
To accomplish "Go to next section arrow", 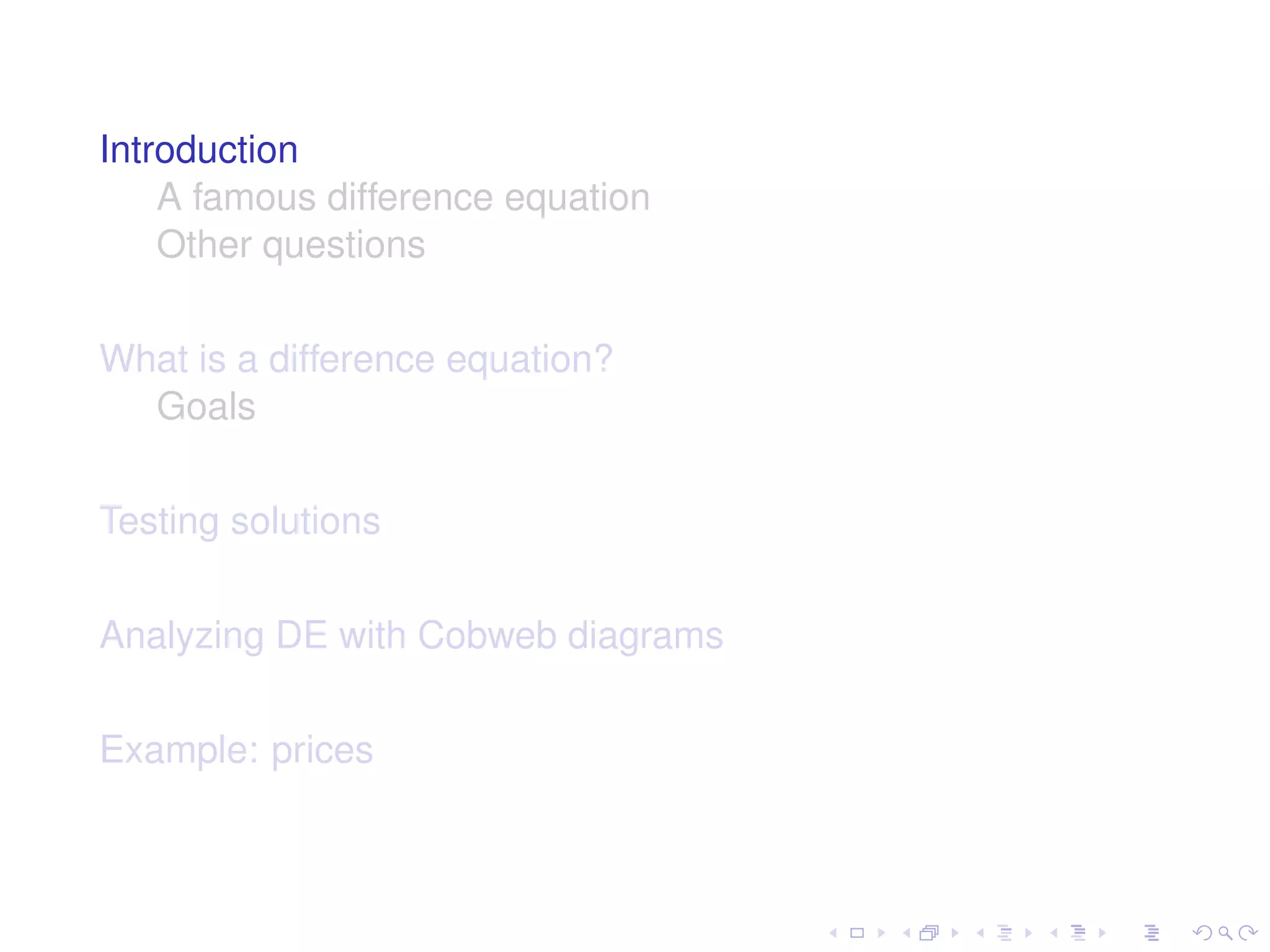I will pos(1102,932).
